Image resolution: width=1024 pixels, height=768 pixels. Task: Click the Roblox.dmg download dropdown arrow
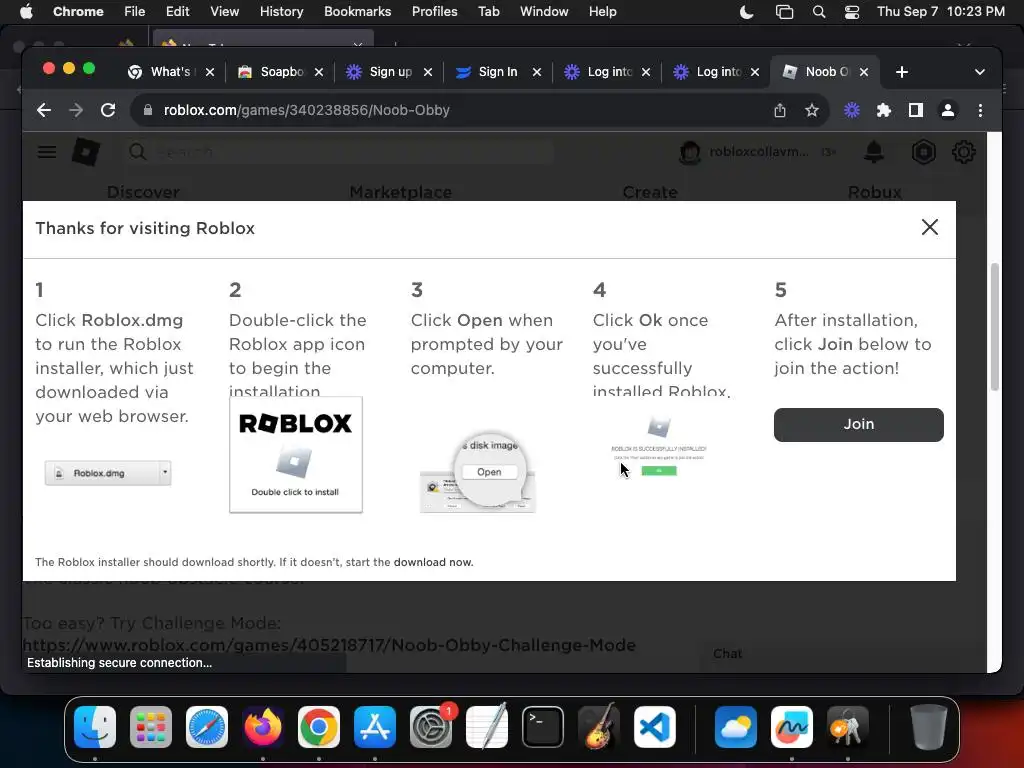pyautogui.click(x=165, y=472)
